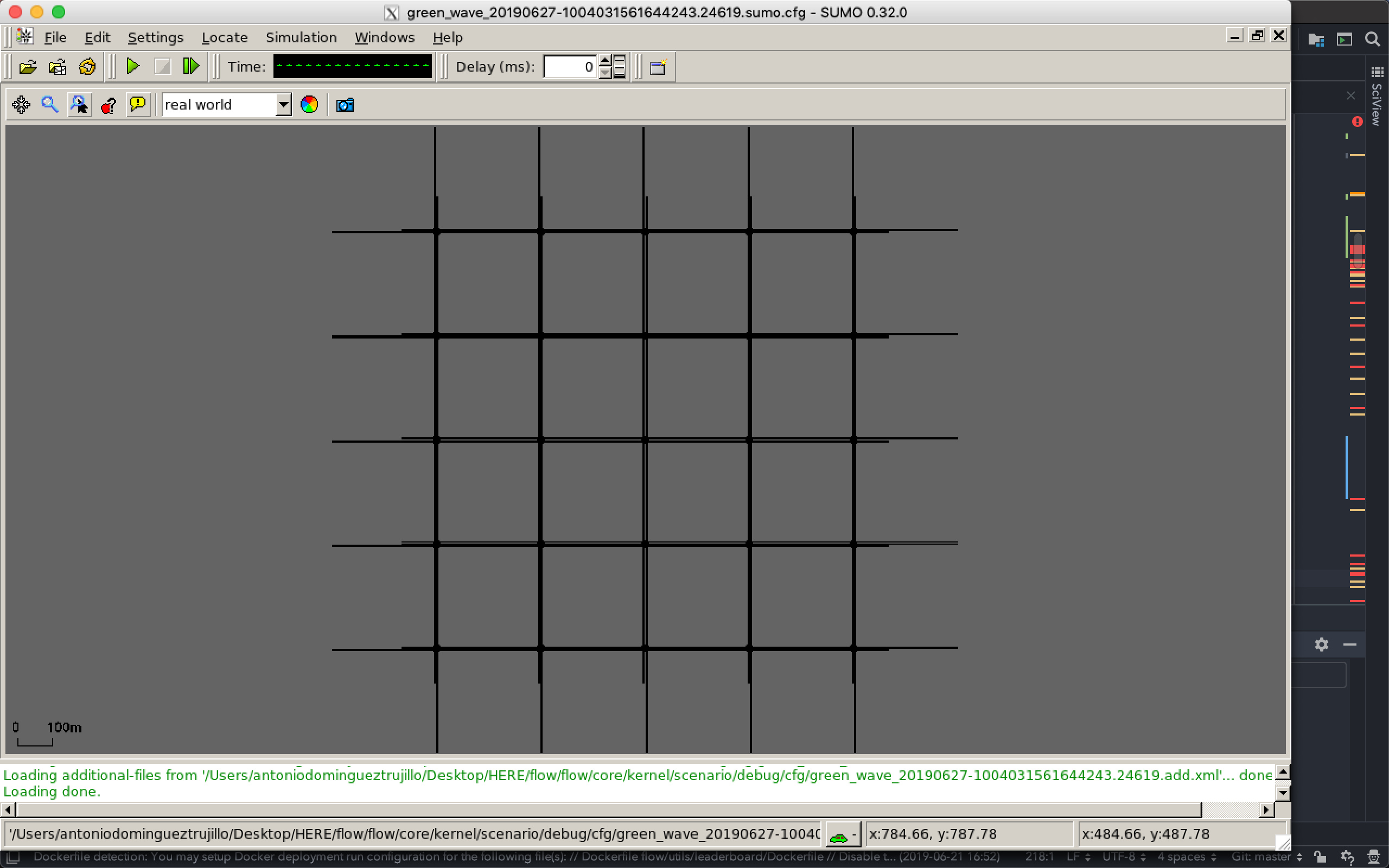Click the red error indicator in IDE
1389x868 pixels.
pyautogui.click(x=1357, y=121)
